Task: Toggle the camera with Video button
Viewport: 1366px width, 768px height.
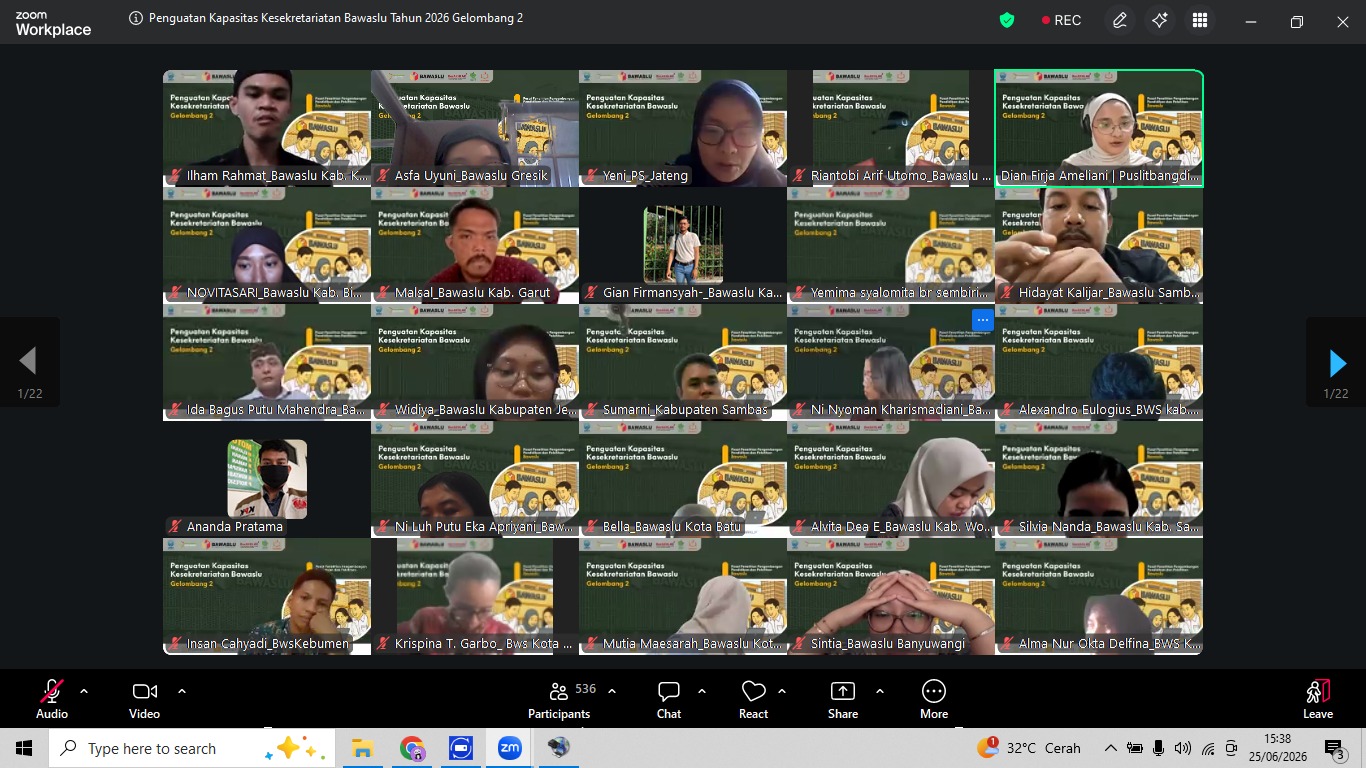Action: 144,699
